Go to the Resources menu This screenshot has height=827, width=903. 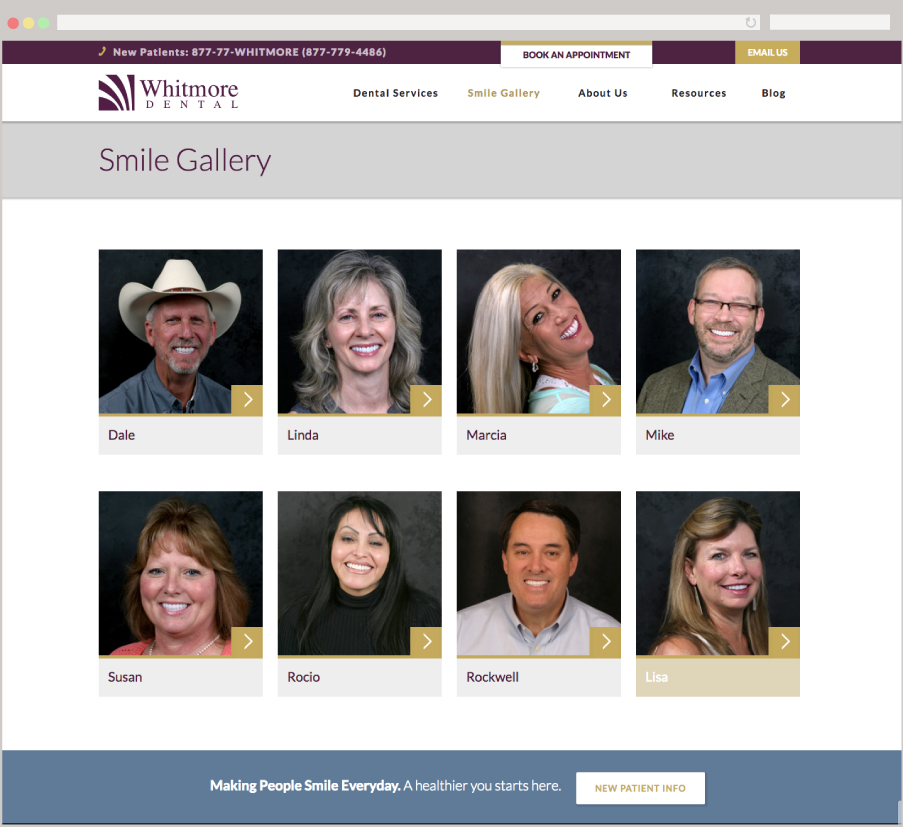coord(699,93)
